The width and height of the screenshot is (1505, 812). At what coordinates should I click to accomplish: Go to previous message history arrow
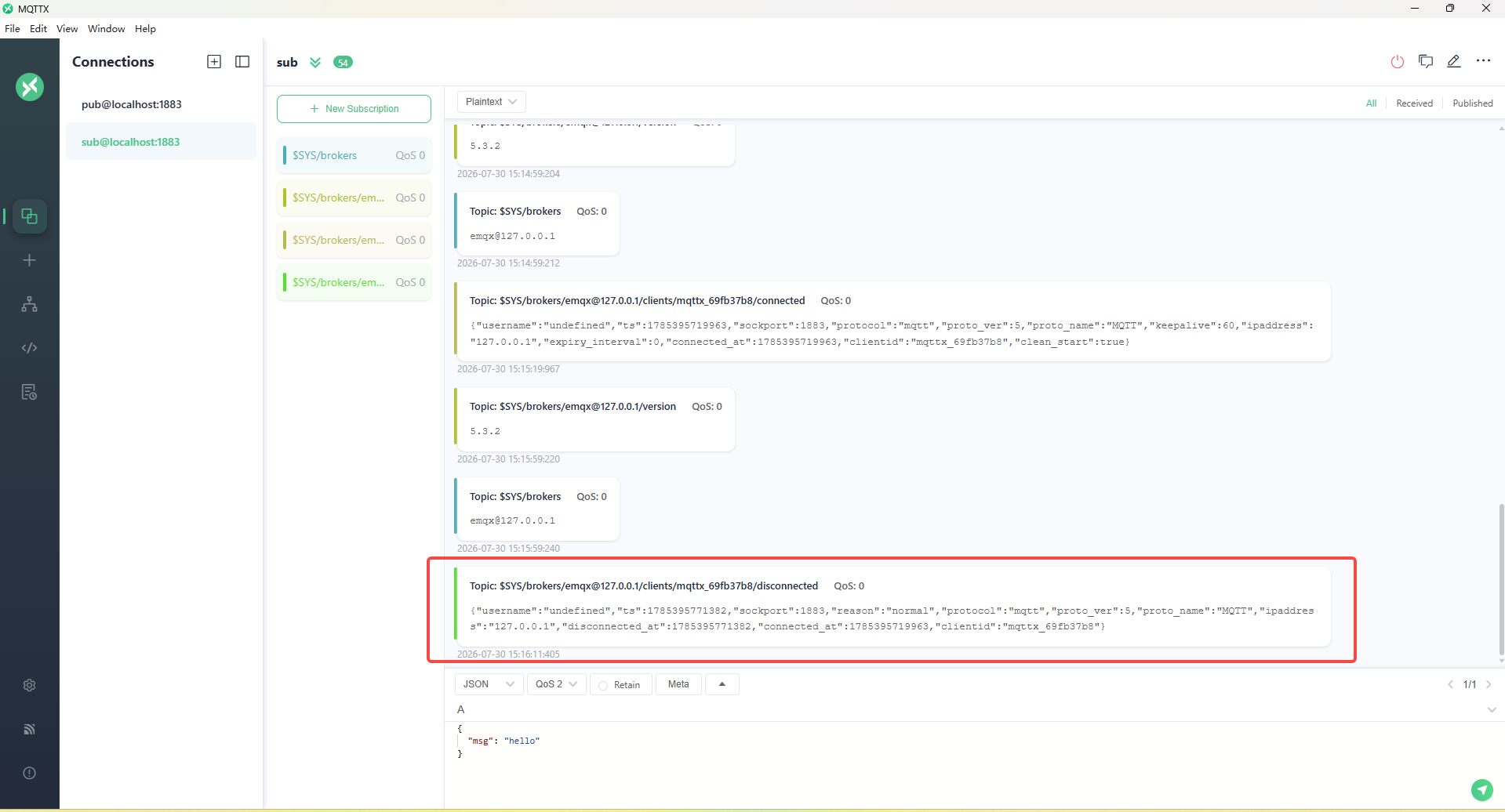[1450, 684]
